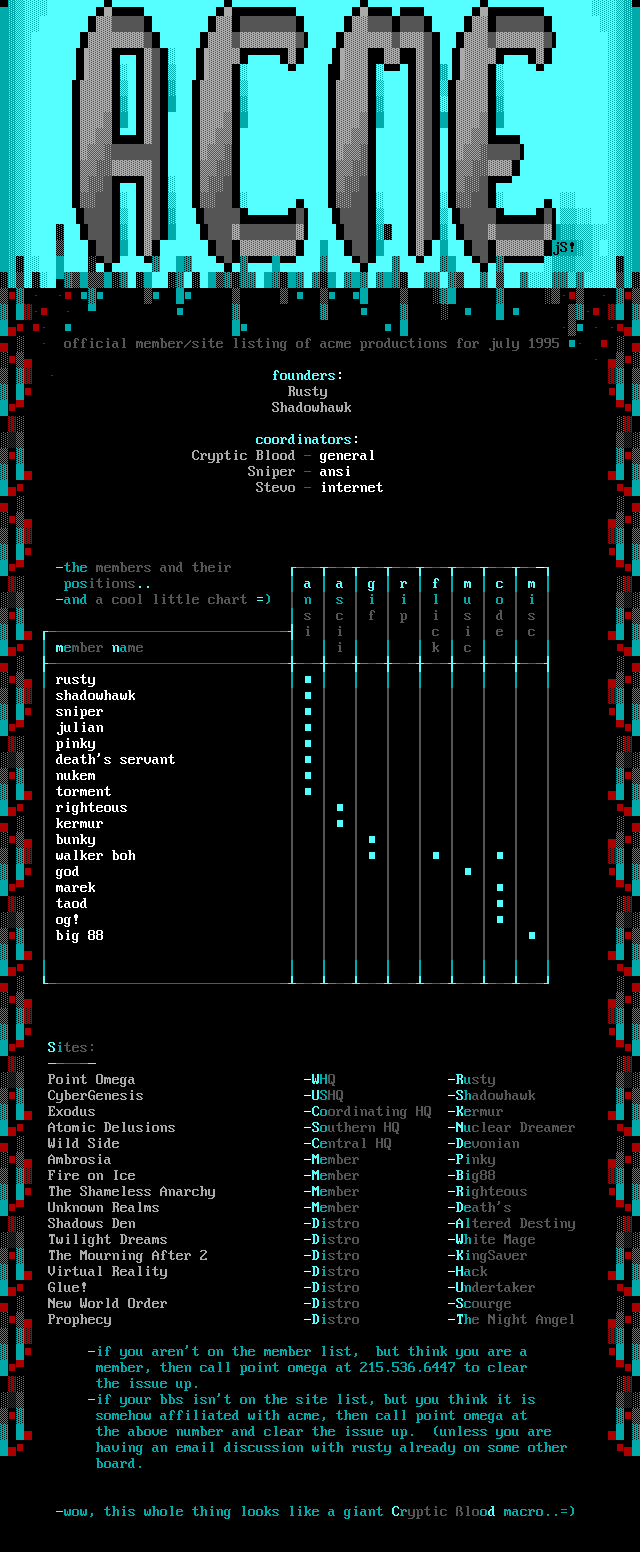Click the ansi marker in the rusty row

tap(308, 680)
